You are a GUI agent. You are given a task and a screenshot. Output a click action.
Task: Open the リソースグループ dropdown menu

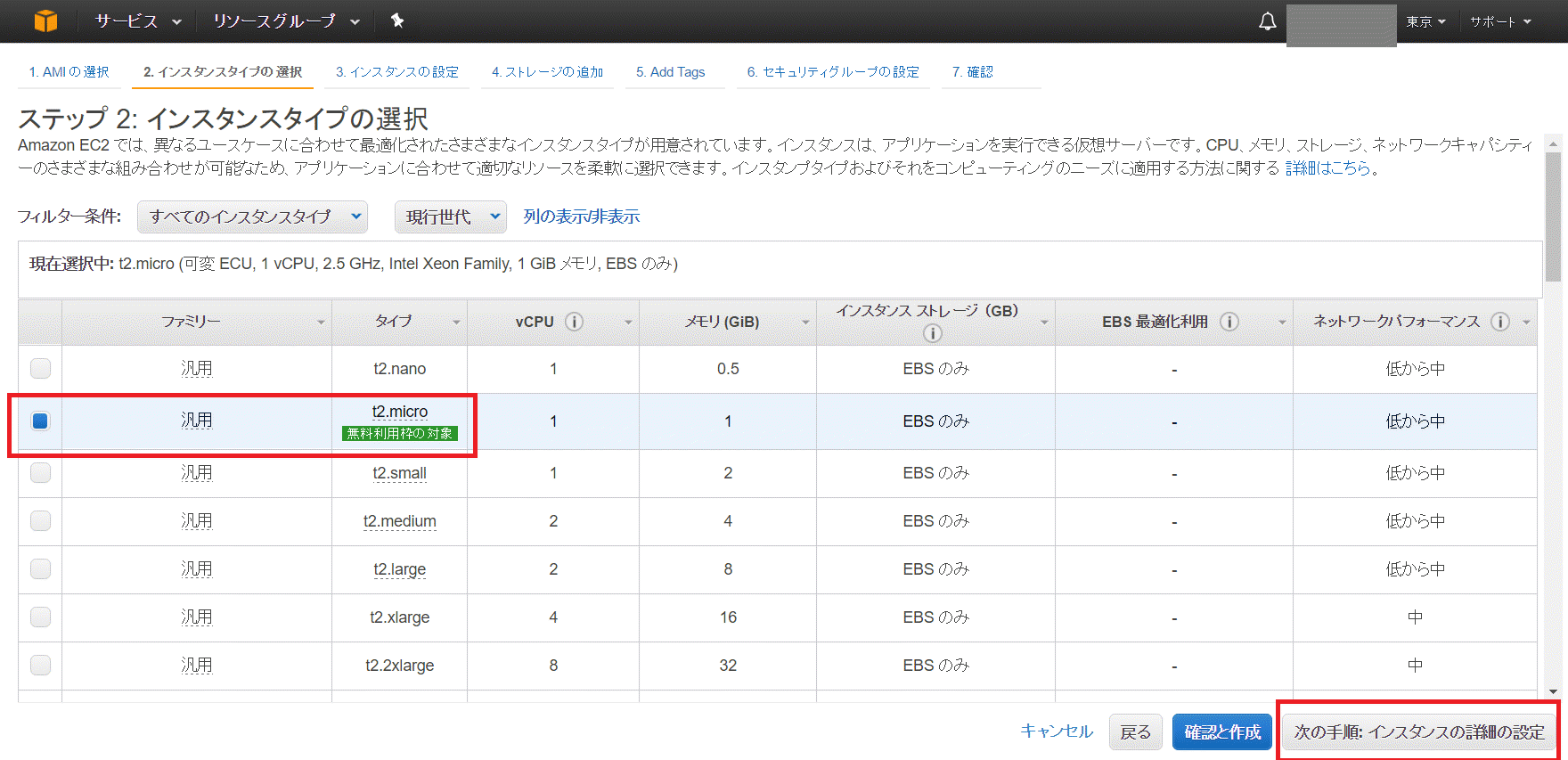point(286,21)
